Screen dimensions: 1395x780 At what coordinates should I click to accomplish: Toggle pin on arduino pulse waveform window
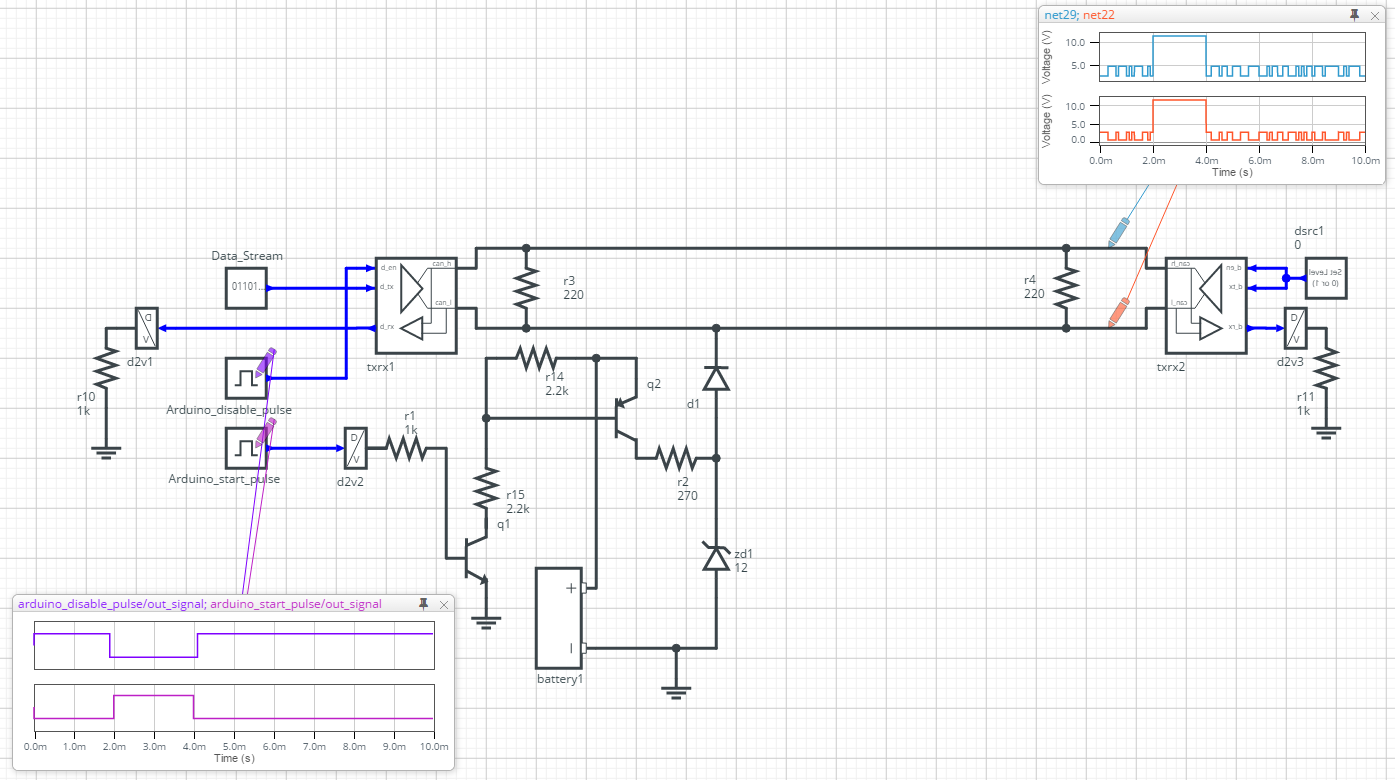[x=423, y=604]
